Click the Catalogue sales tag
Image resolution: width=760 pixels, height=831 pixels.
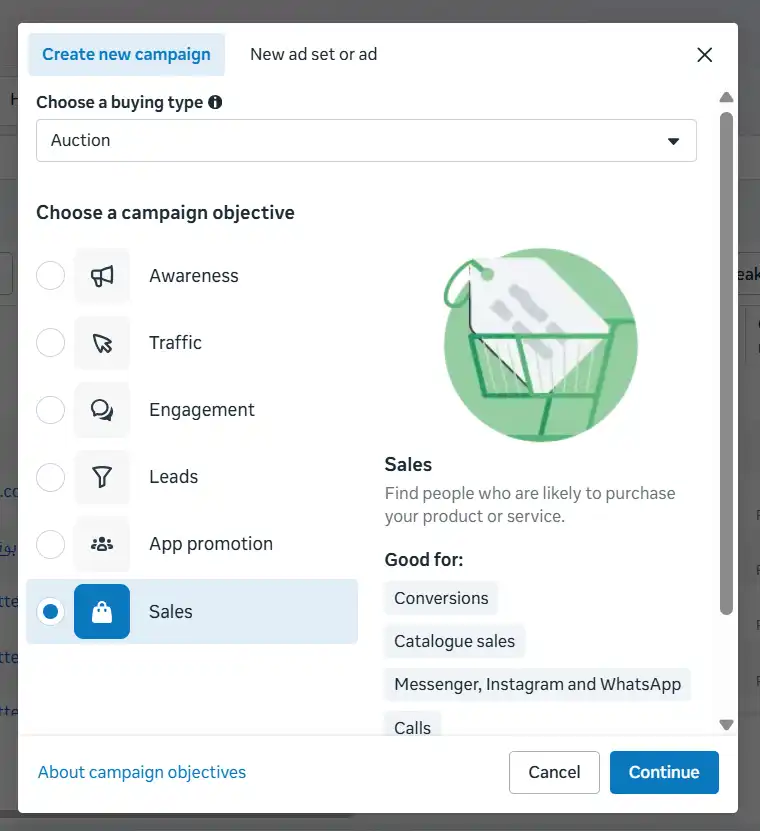[454, 641]
